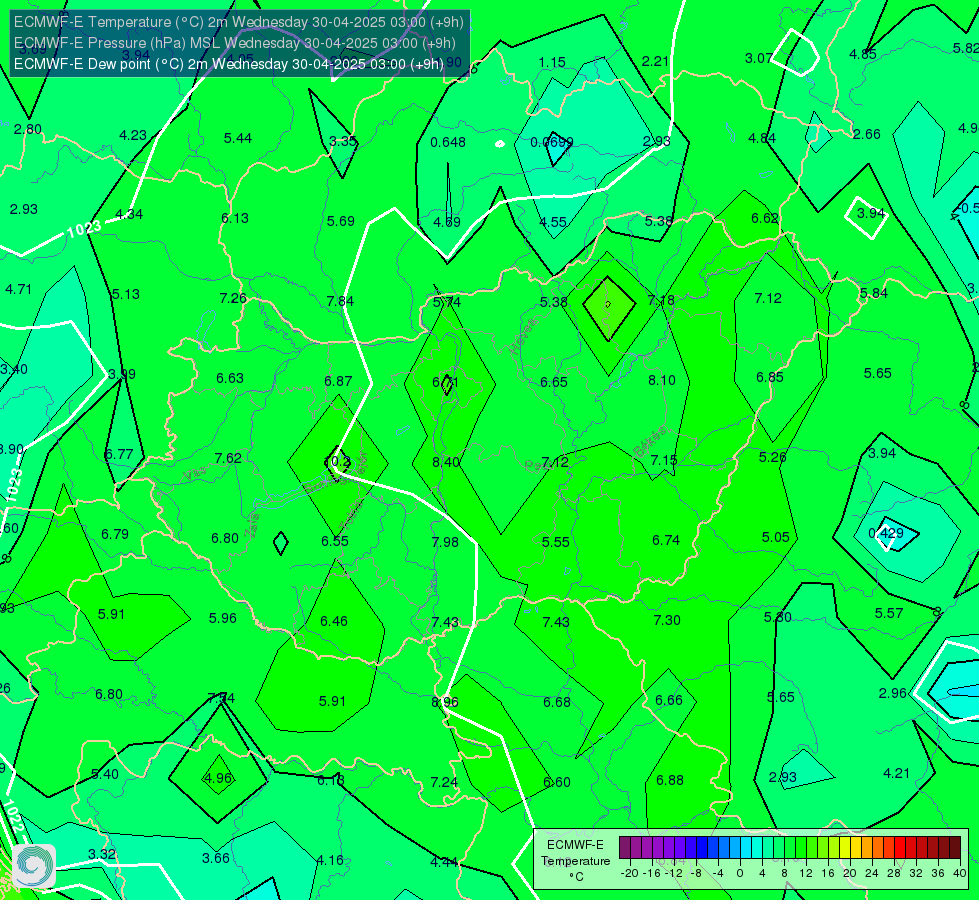Pick the cyan legend swatch left of the 0 tick
Viewport: 979px width, 900px height.
(x=735, y=848)
